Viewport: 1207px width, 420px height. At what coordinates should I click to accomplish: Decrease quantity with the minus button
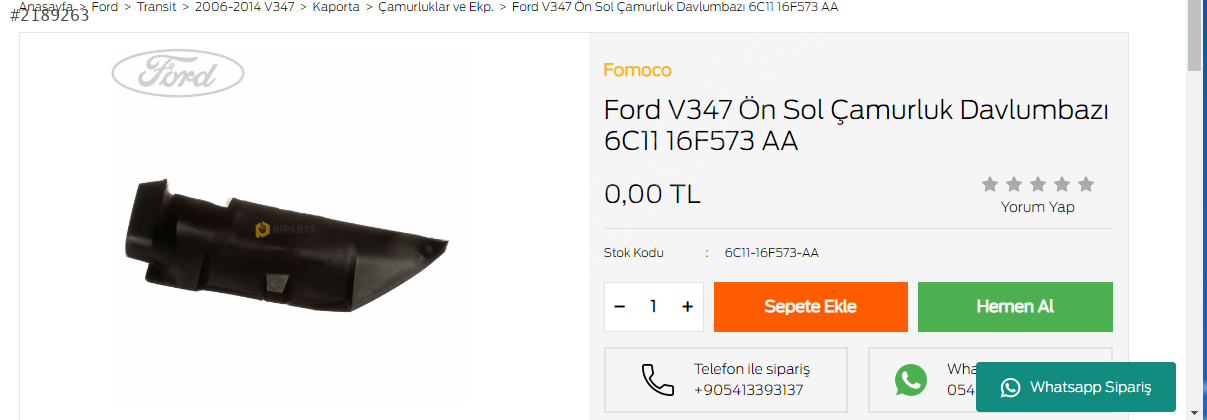pos(620,307)
